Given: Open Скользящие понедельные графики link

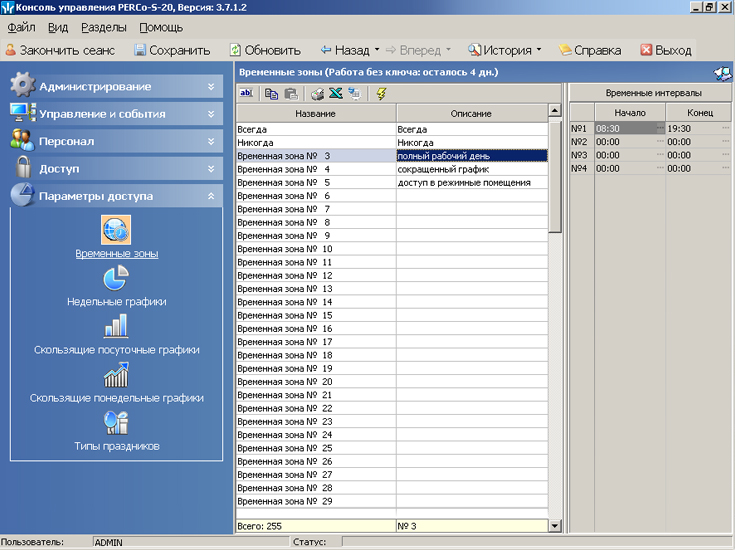Looking at the screenshot, I should (117, 398).
